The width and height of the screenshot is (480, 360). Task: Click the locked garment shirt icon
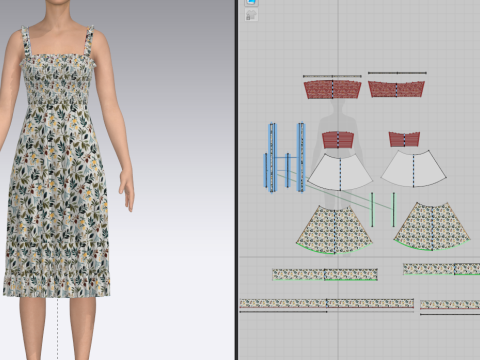pyautogui.click(x=251, y=15)
